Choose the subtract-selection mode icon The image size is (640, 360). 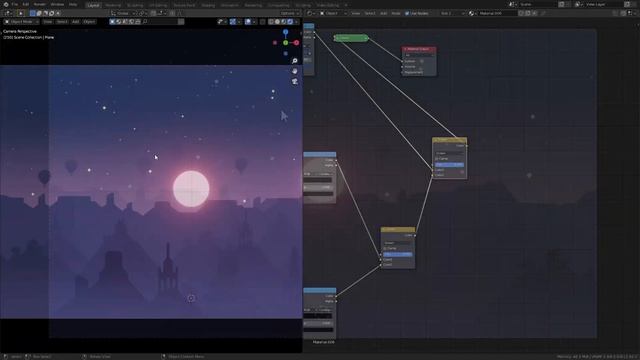(45, 13)
